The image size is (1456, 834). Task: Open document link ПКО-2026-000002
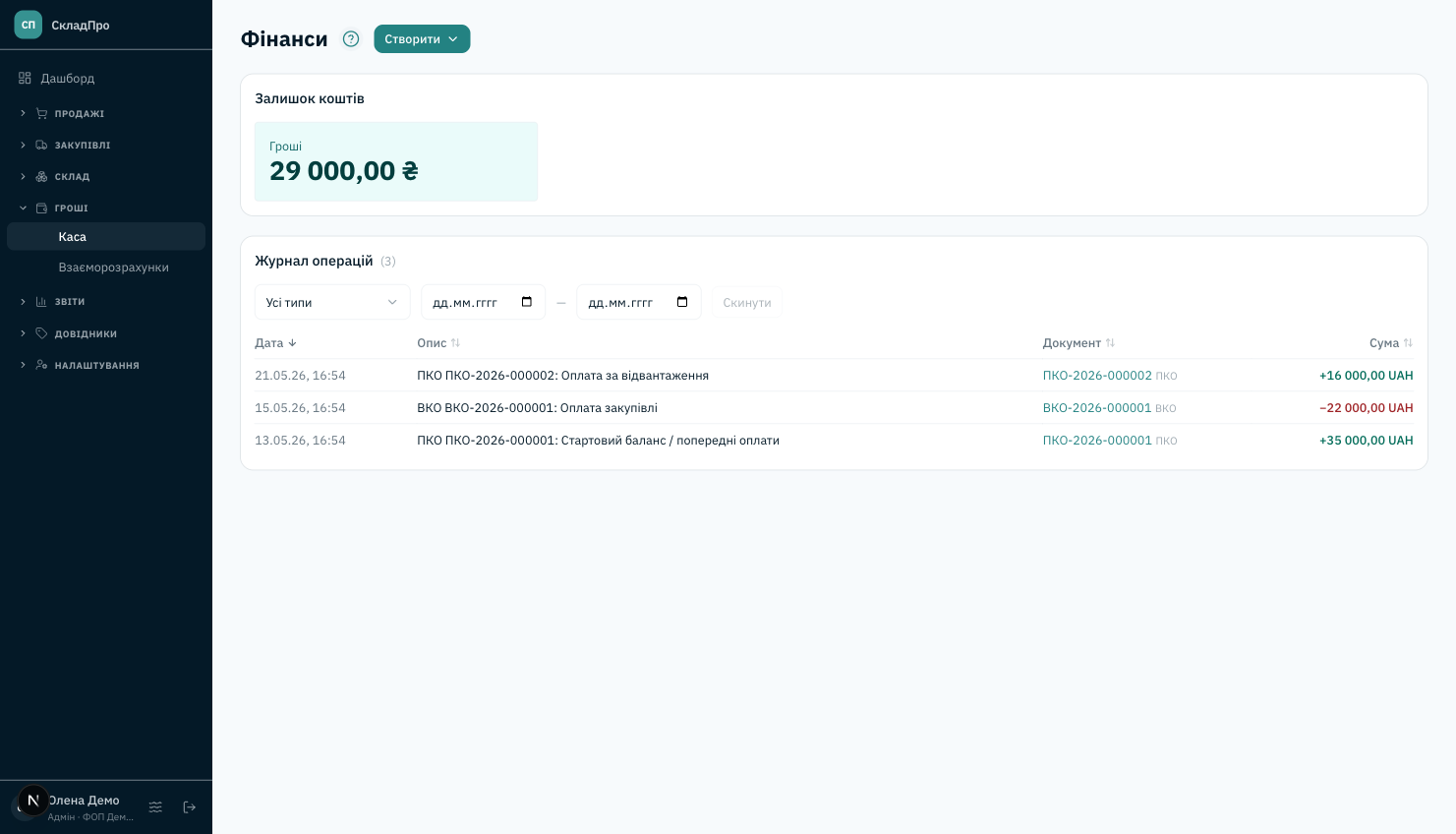point(1097,376)
